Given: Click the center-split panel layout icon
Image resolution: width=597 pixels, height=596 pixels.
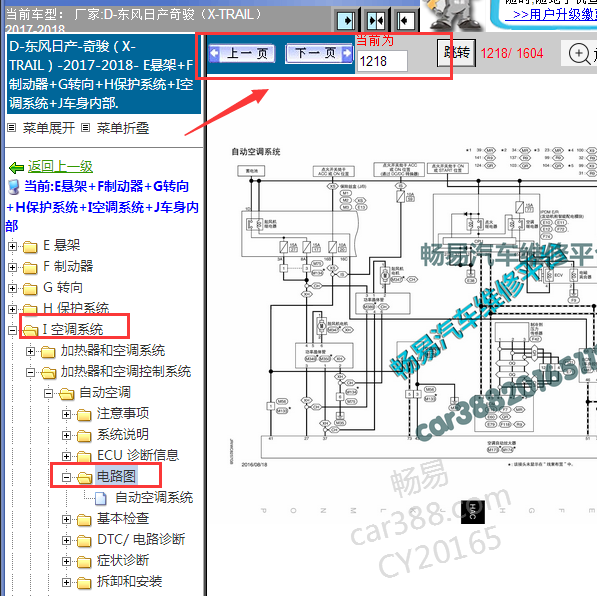Looking at the screenshot, I should 376,20.
